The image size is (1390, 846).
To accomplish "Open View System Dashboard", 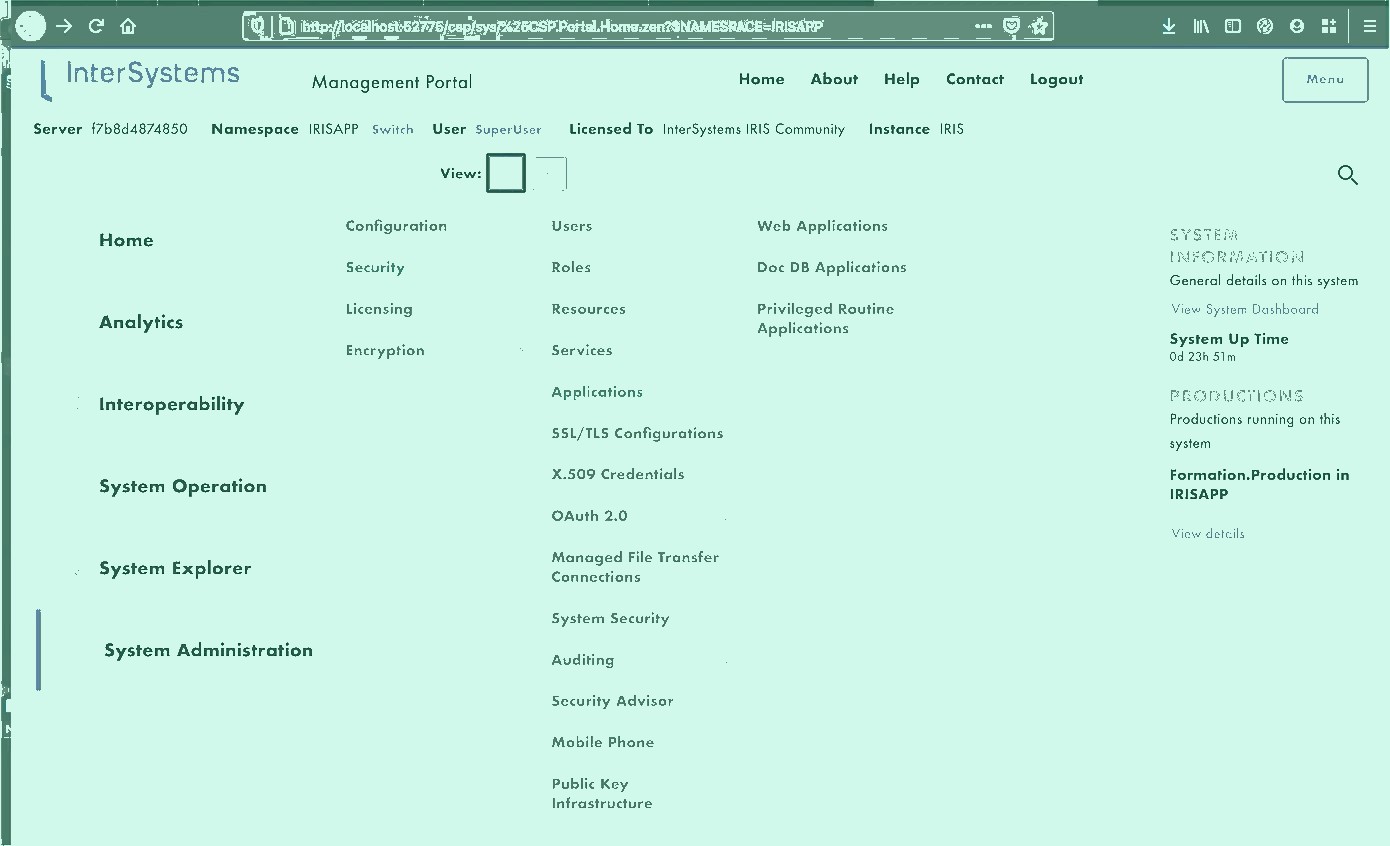I will click(1244, 309).
